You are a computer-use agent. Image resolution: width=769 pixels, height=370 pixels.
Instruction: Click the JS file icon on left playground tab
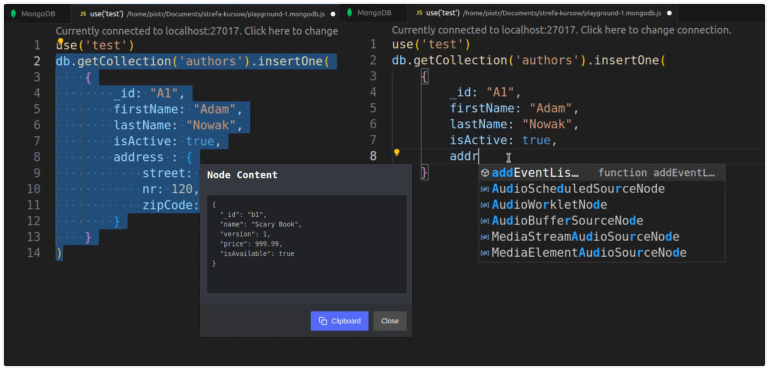[x=83, y=13]
